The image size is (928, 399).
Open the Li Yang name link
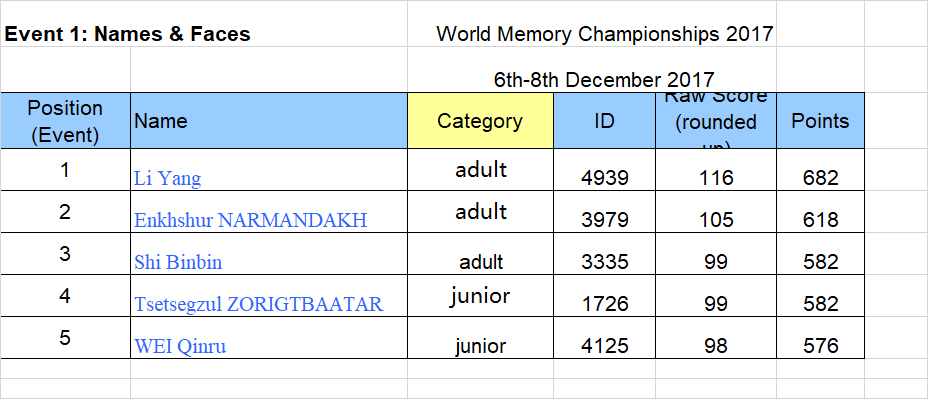point(167,178)
